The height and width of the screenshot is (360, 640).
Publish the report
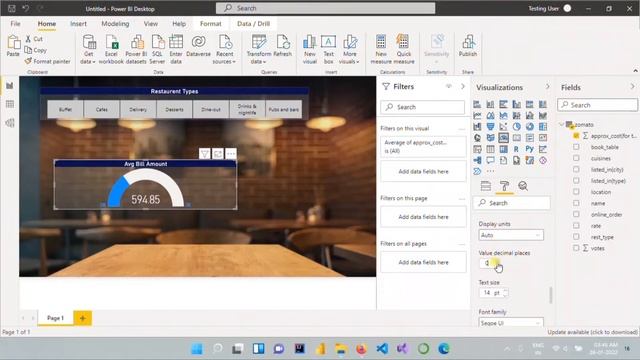pos(468,46)
